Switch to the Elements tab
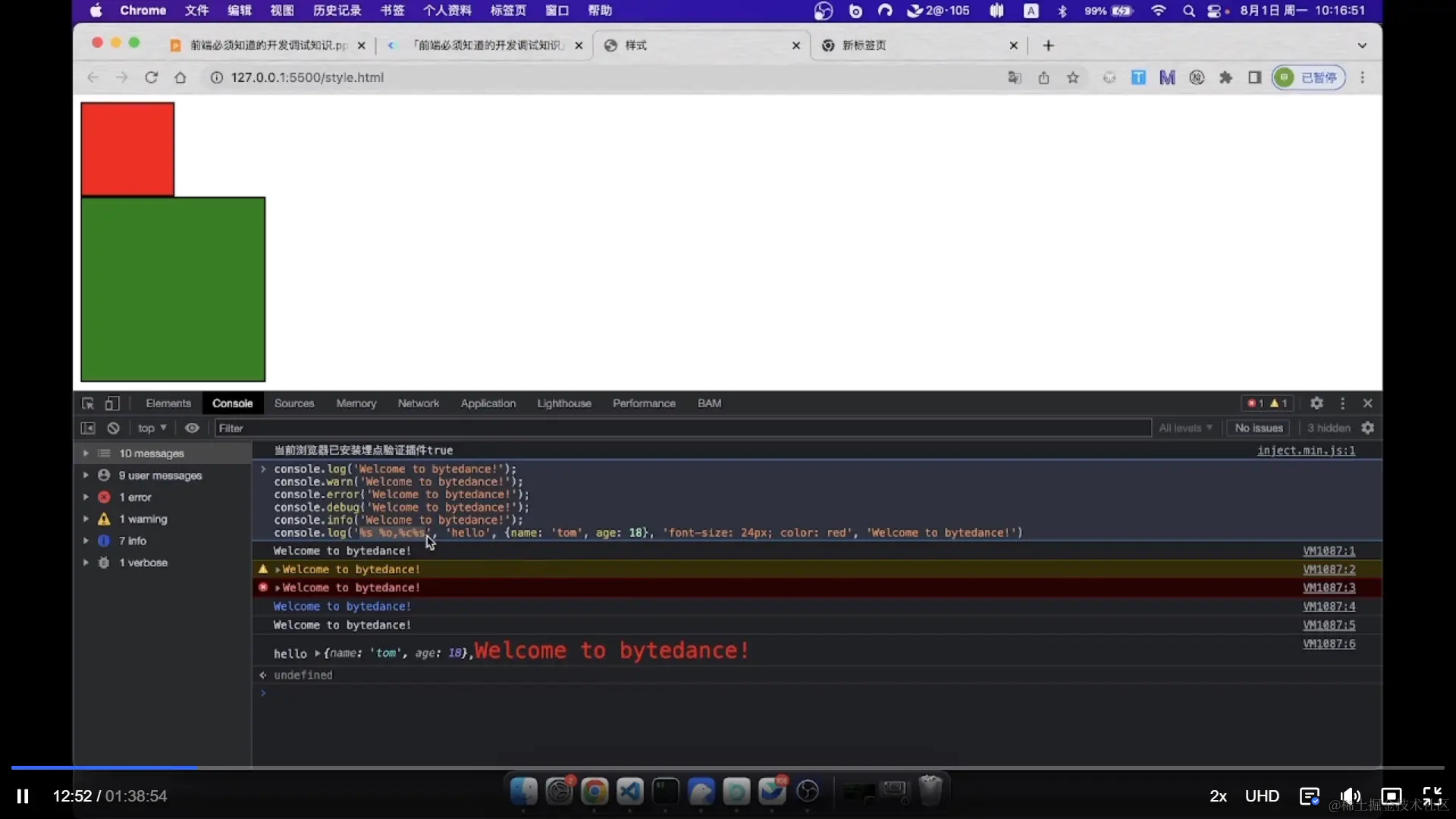Screen dimensions: 1456x819 pyautogui.click(x=168, y=403)
